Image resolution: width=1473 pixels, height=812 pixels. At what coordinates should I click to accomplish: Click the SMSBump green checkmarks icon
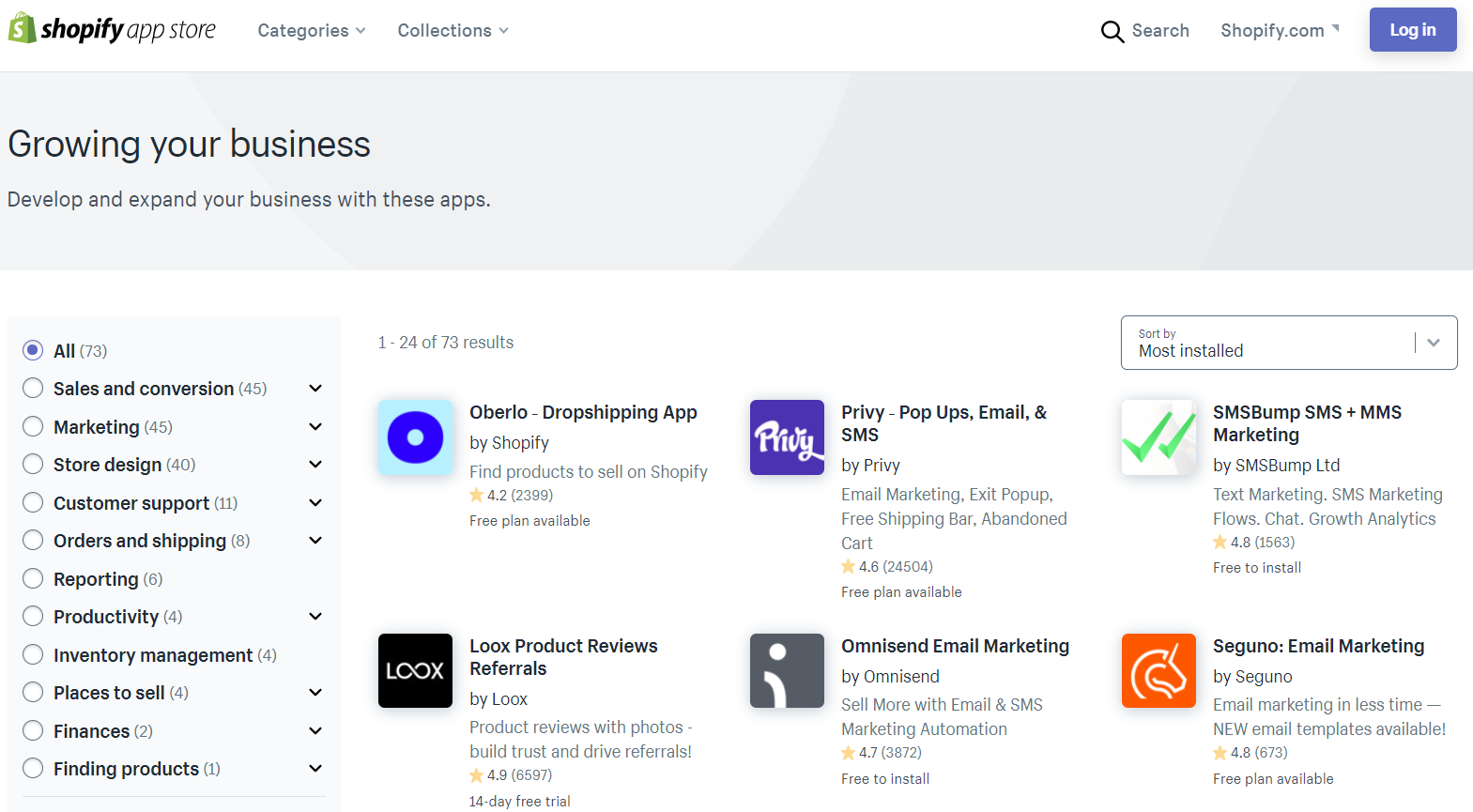(1158, 437)
